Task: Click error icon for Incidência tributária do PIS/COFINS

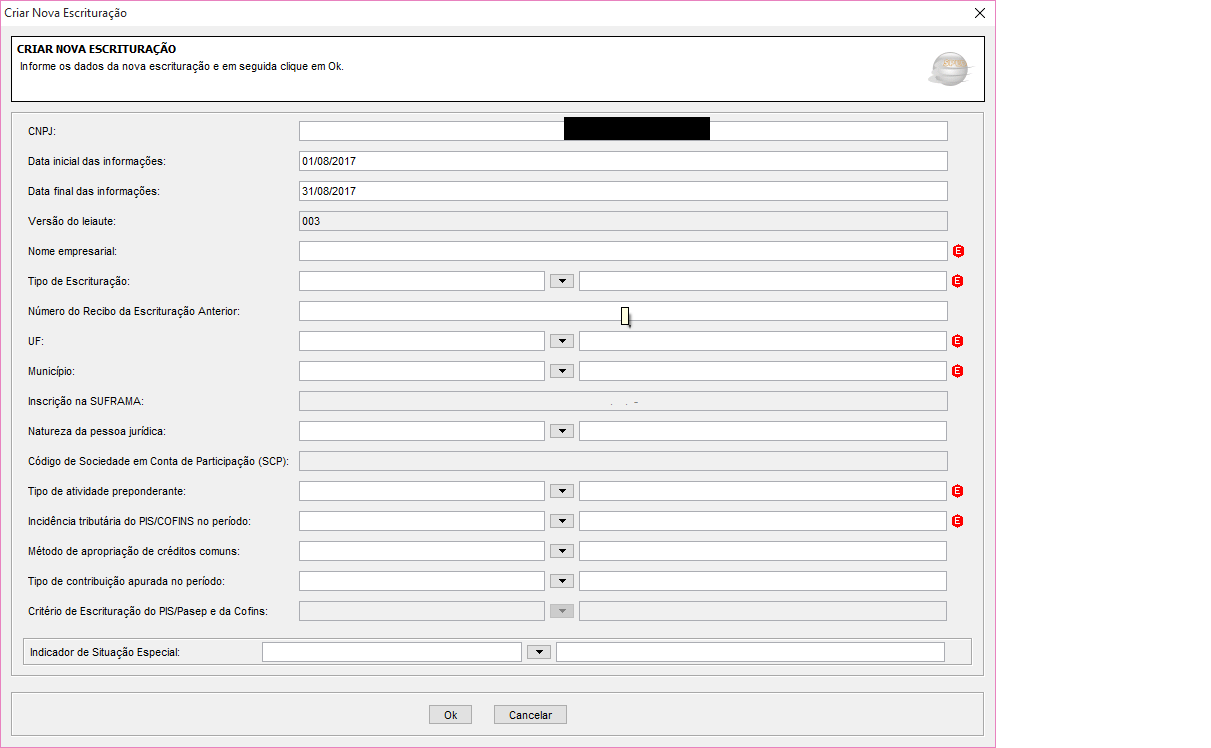Action: coord(957,521)
